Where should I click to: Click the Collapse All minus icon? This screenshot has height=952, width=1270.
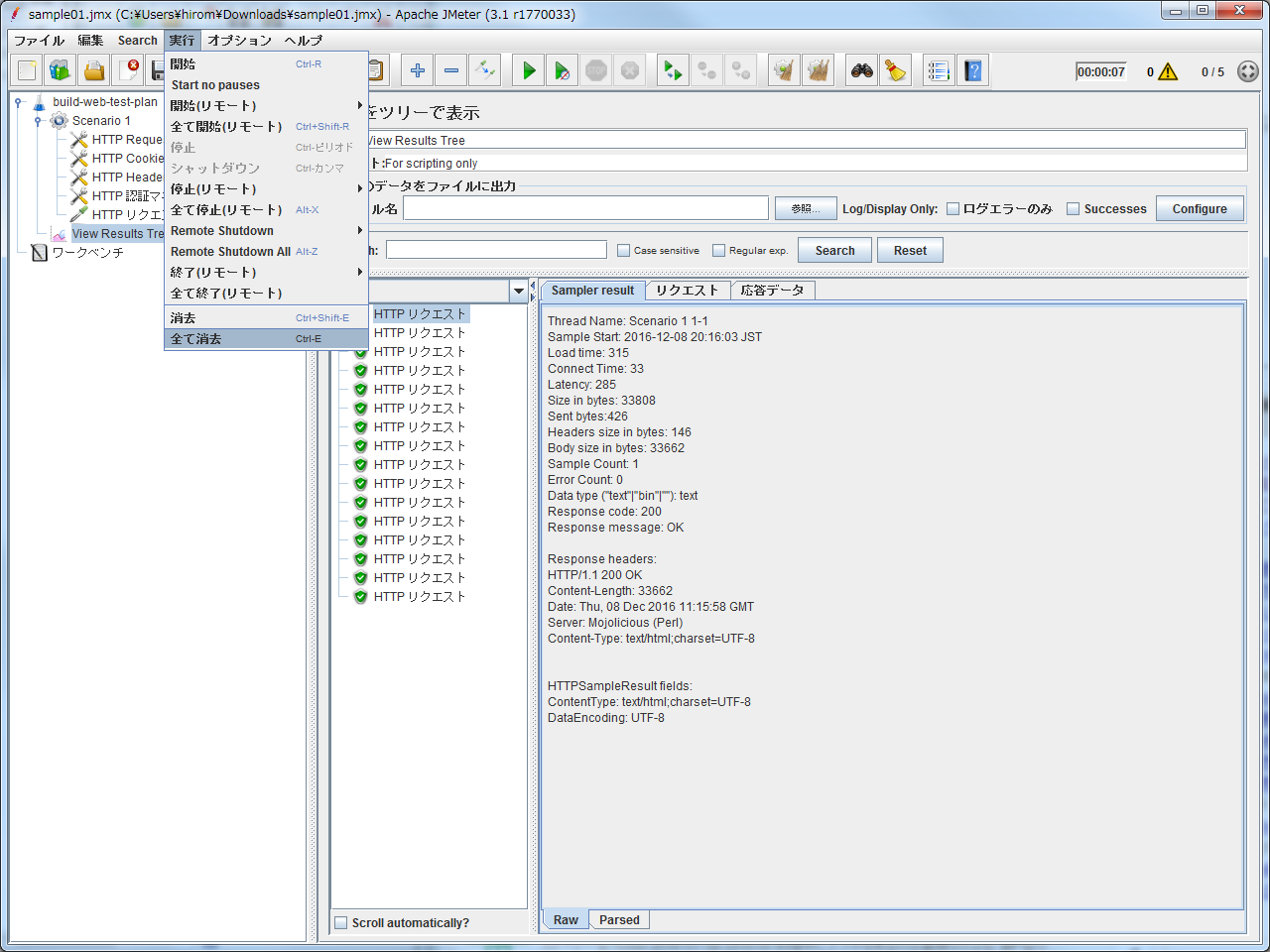(x=451, y=70)
